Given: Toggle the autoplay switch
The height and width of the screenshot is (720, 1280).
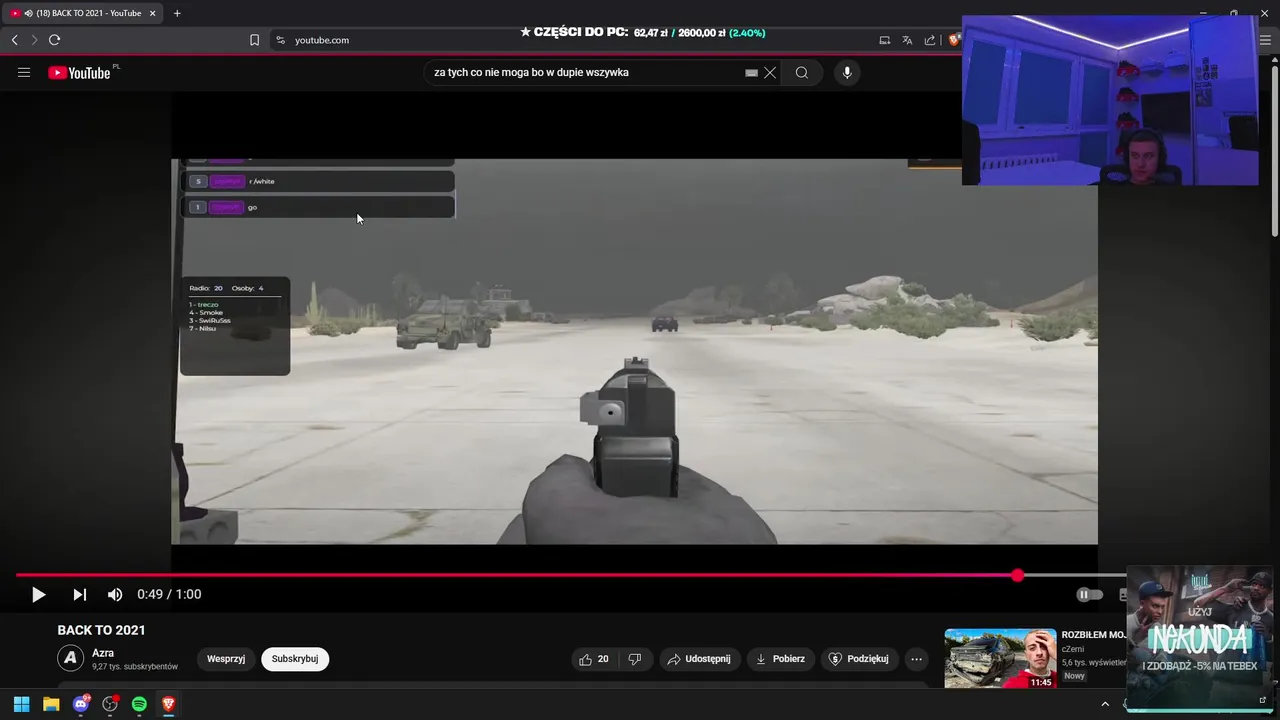Looking at the screenshot, I should pos(1089,594).
